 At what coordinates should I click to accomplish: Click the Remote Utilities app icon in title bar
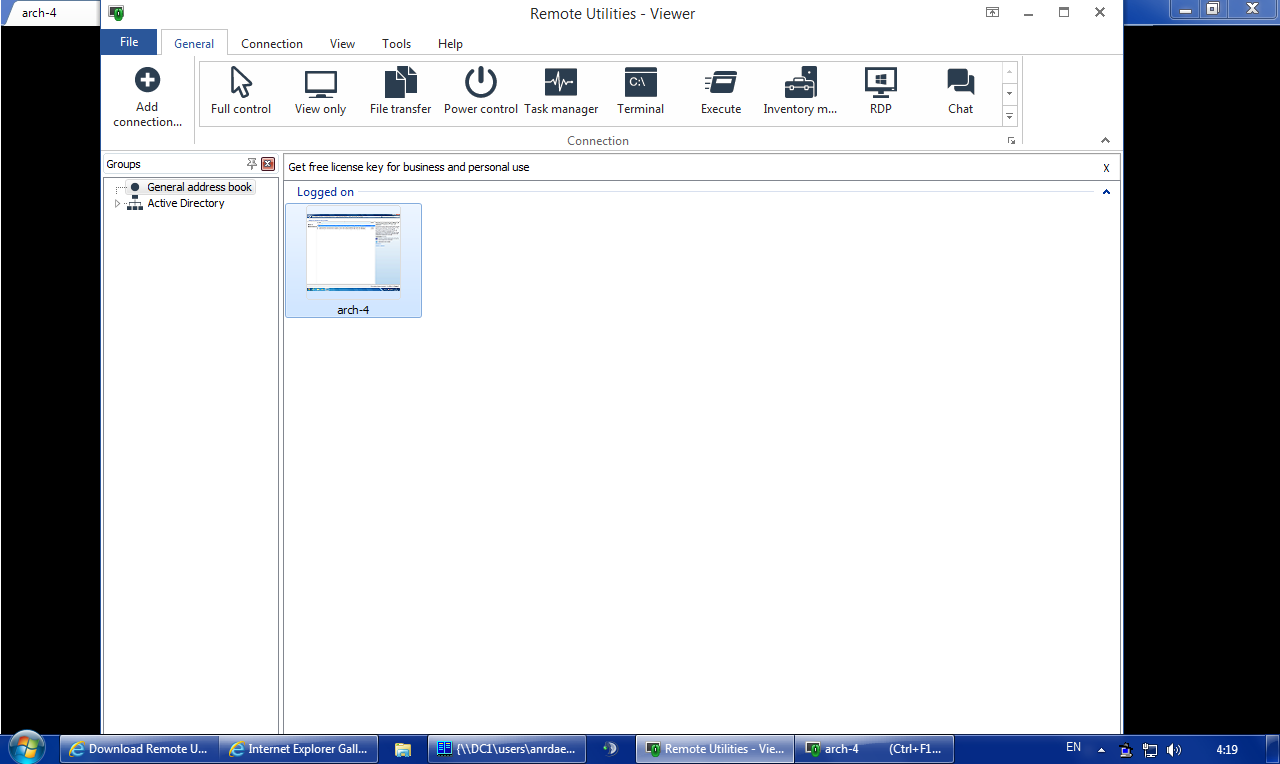click(x=117, y=13)
